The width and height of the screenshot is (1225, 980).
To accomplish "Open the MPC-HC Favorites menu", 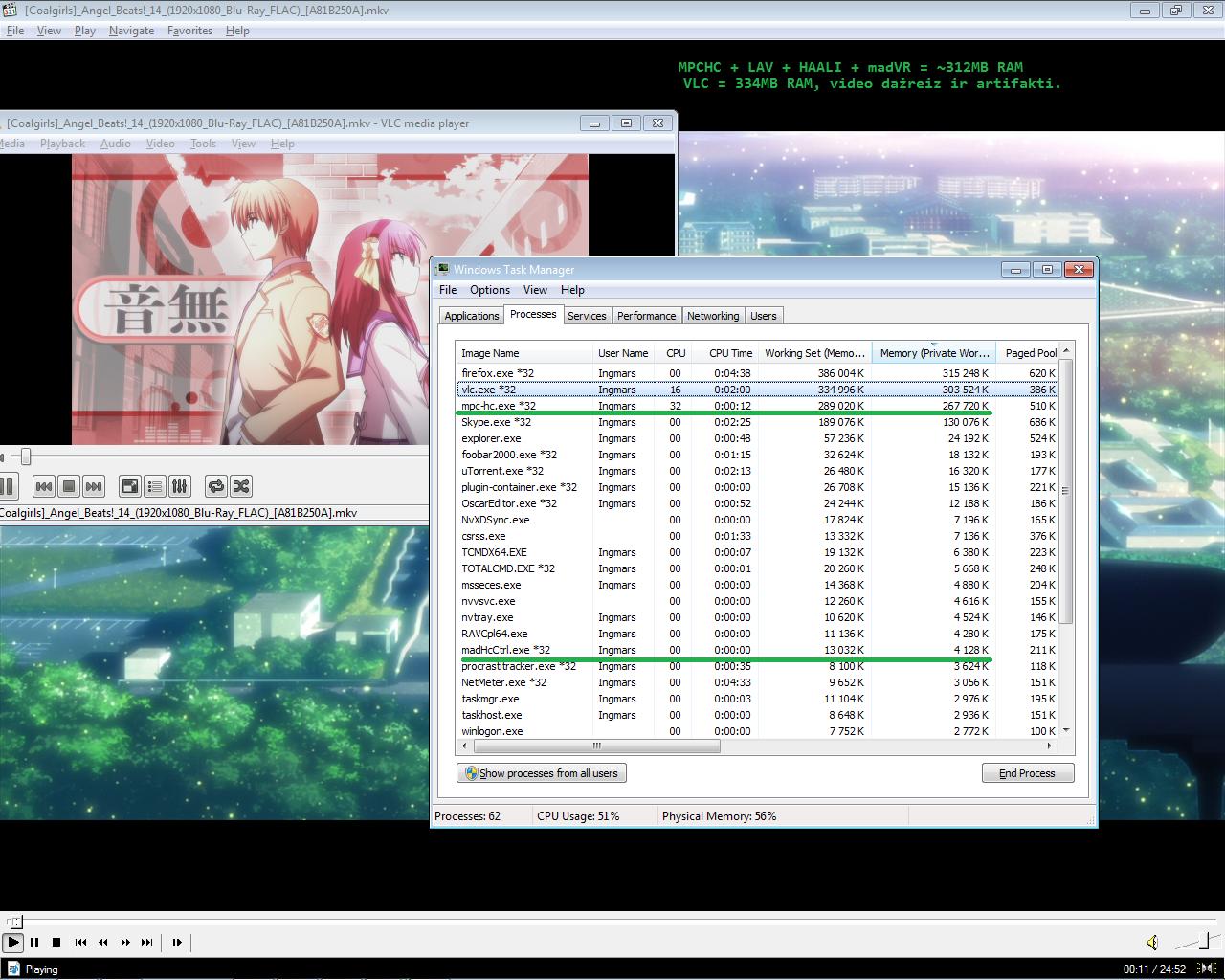I will (x=189, y=31).
